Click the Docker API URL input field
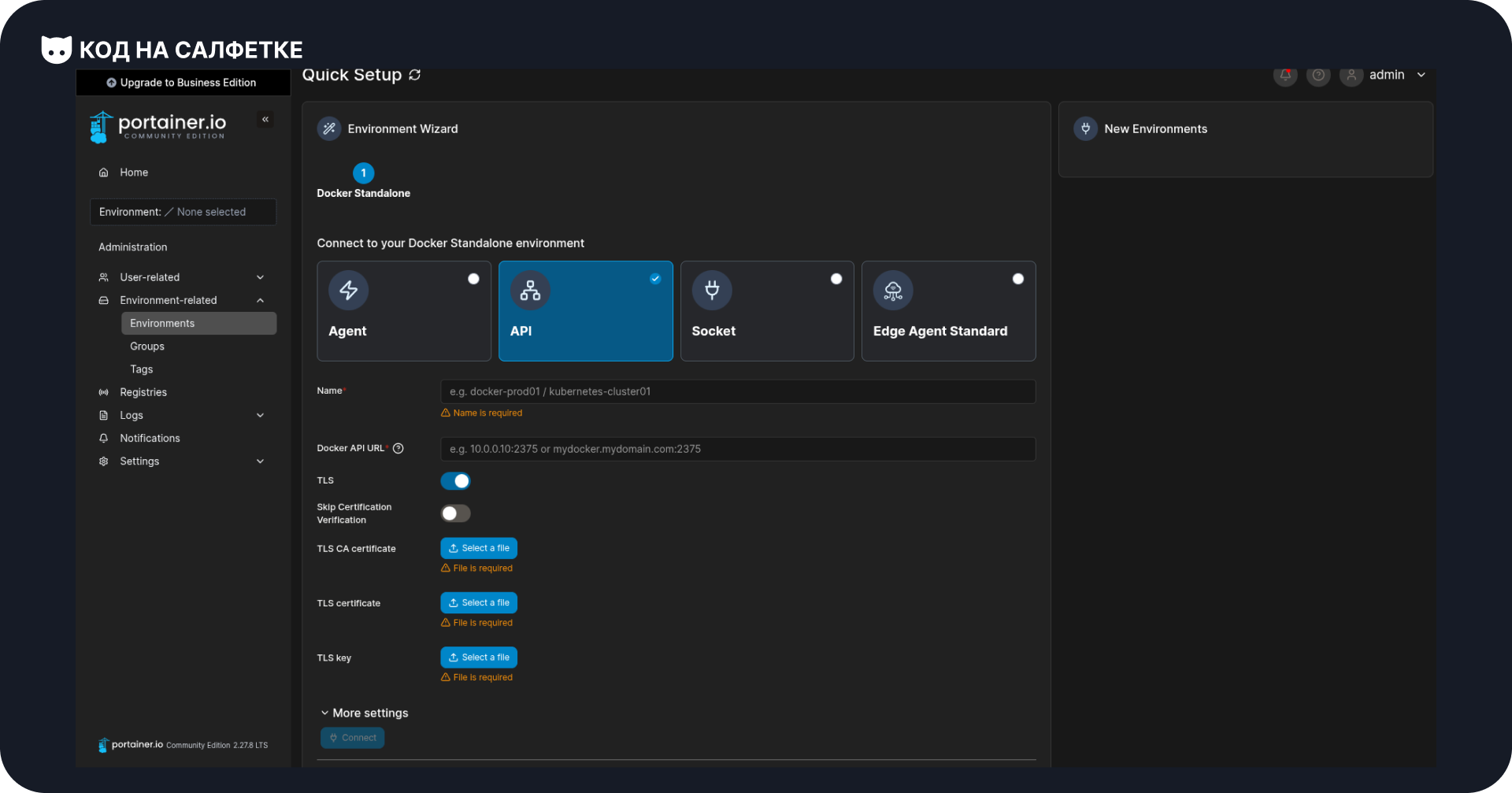The image size is (1512, 793). point(738,449)
